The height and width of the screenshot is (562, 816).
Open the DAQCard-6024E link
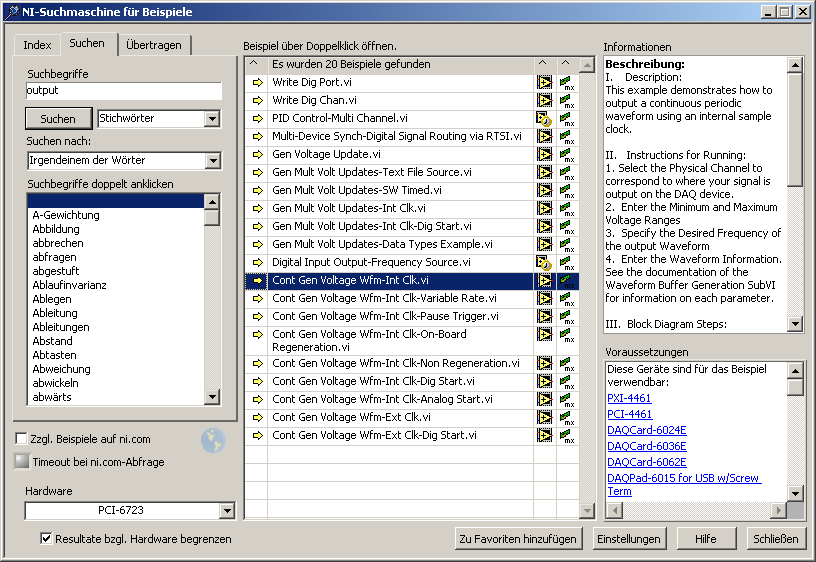pyautogui.click(x=647, y=430)
